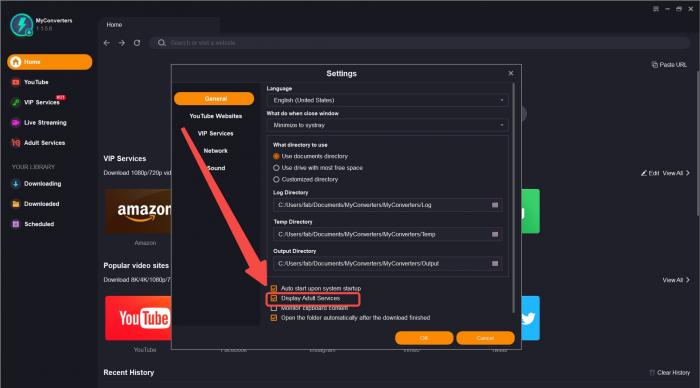Open the close window behavior dropdown
The image size is (700, 388).
[x=388, y=125]
